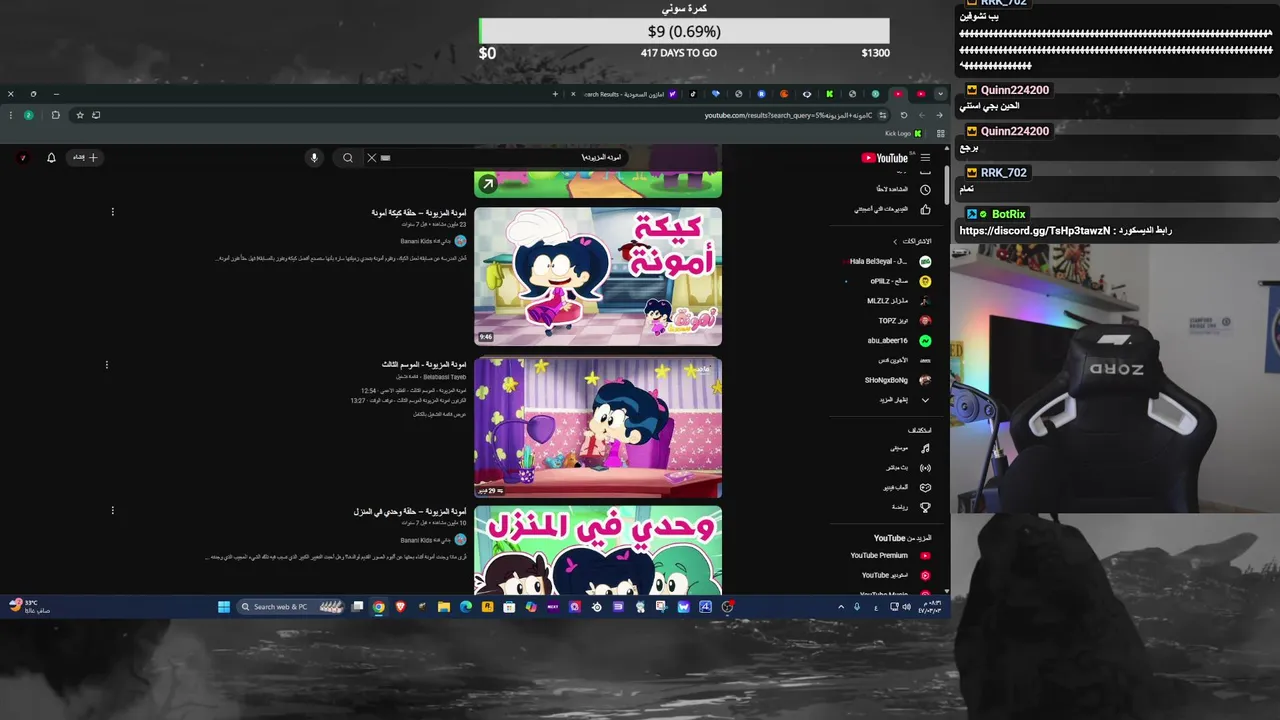
Task: Expand the Subscriptions section chevron
Action: point(895,241)
